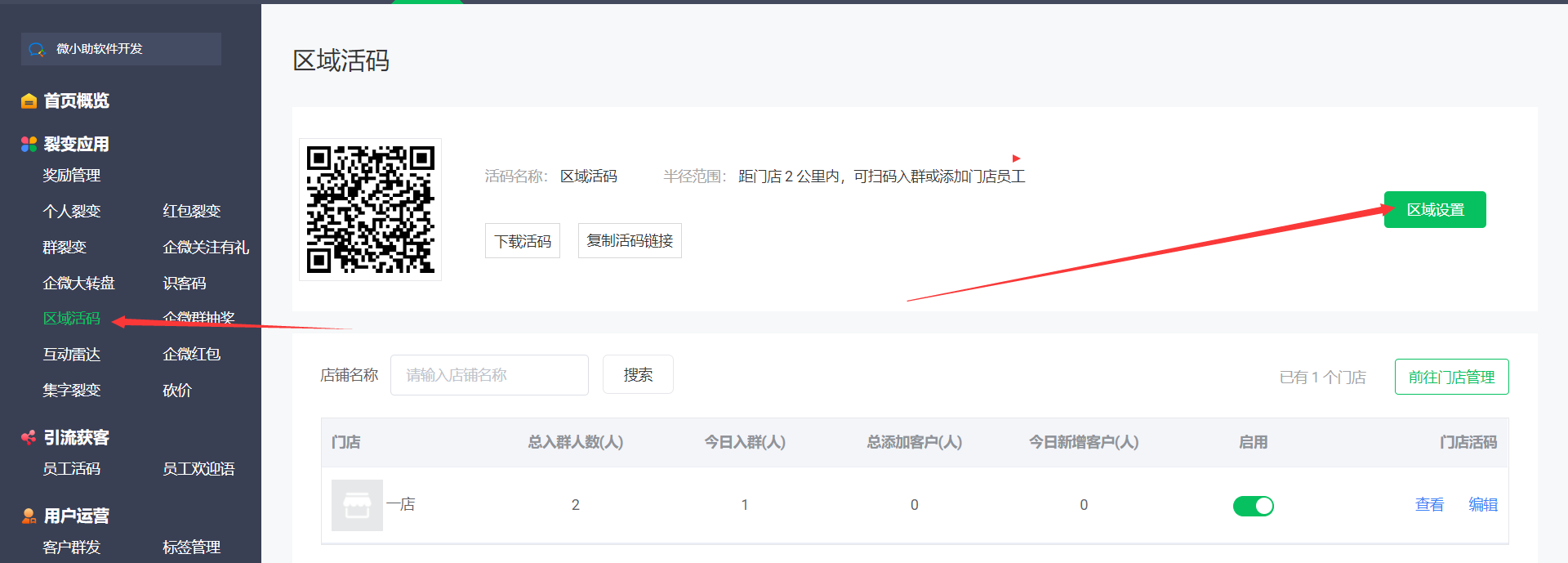The width and height of the screenshot is (1568, 563).
Task: Click the 区域活码 page title
Action: coord(341,60)
